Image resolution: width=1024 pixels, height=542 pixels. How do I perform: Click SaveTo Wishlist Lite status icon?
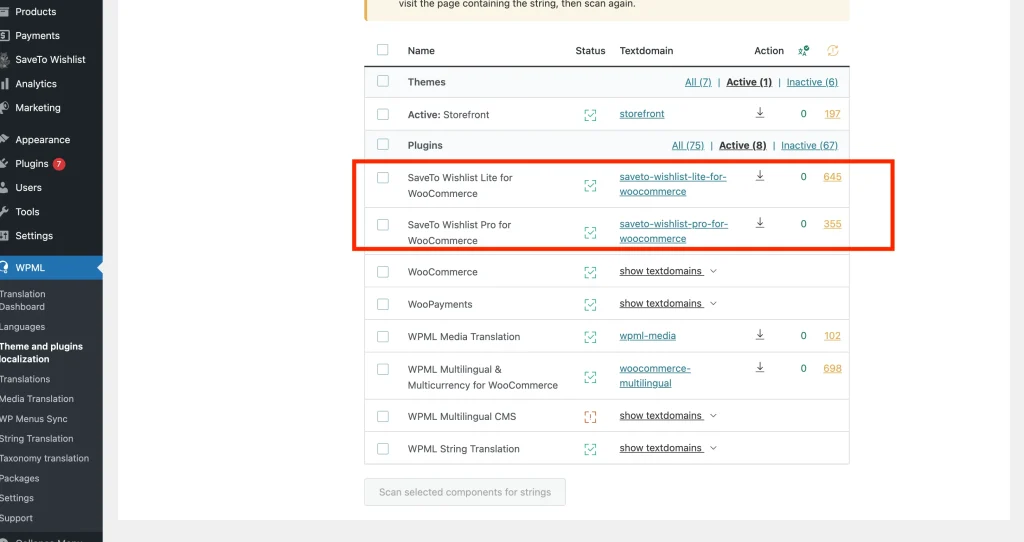tap(590, 186)
